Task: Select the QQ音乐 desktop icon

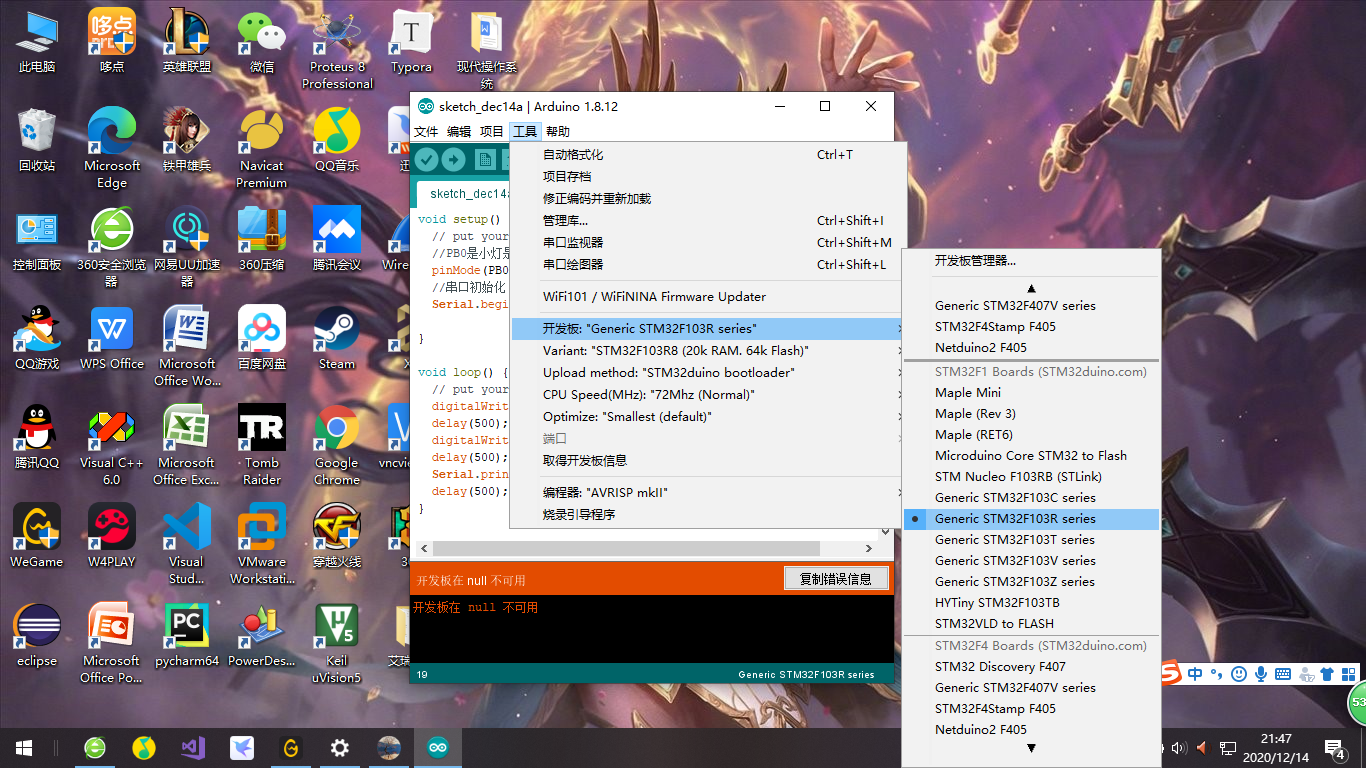Action: (x=337, y=141)
